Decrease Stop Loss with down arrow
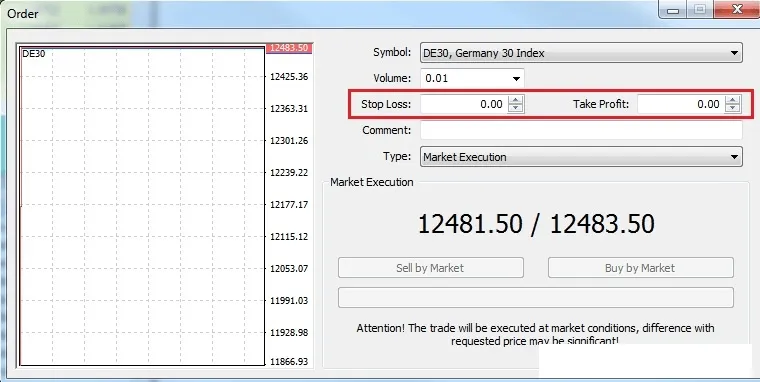 [x=516, y=108]
